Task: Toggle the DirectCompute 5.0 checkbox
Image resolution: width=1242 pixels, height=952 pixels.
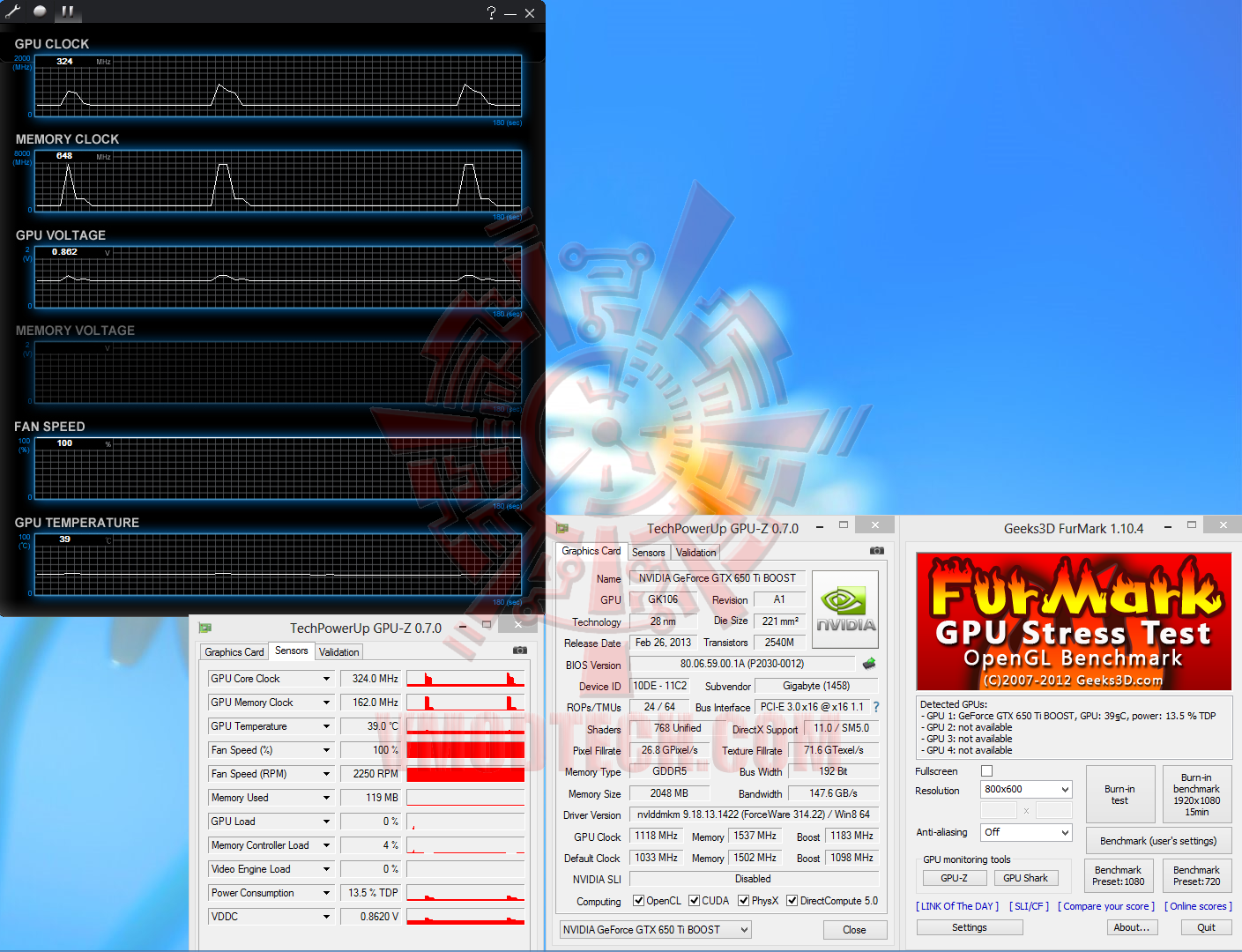Action: coord(792,901)
